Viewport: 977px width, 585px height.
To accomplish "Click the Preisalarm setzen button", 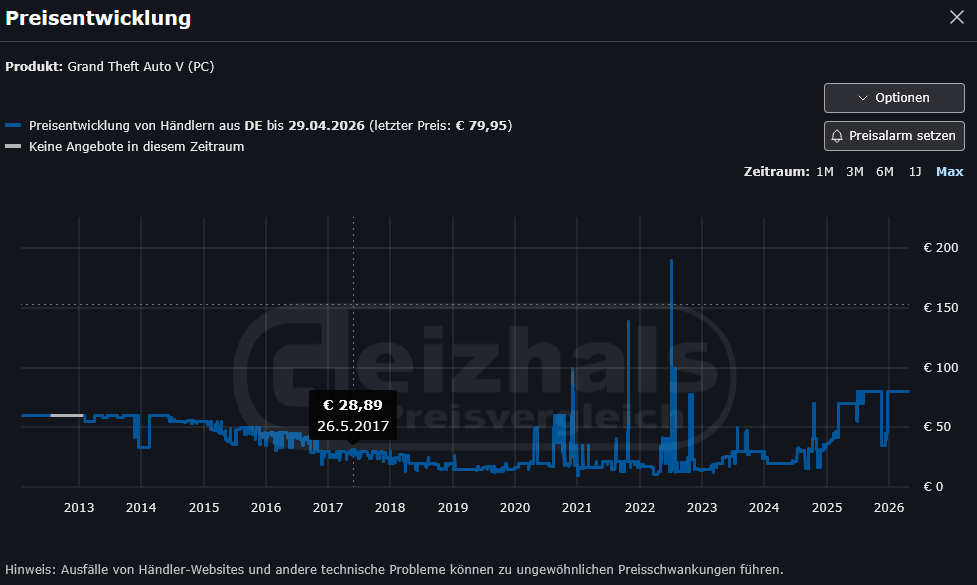I will pyautogui.click(x=894, y=136).
